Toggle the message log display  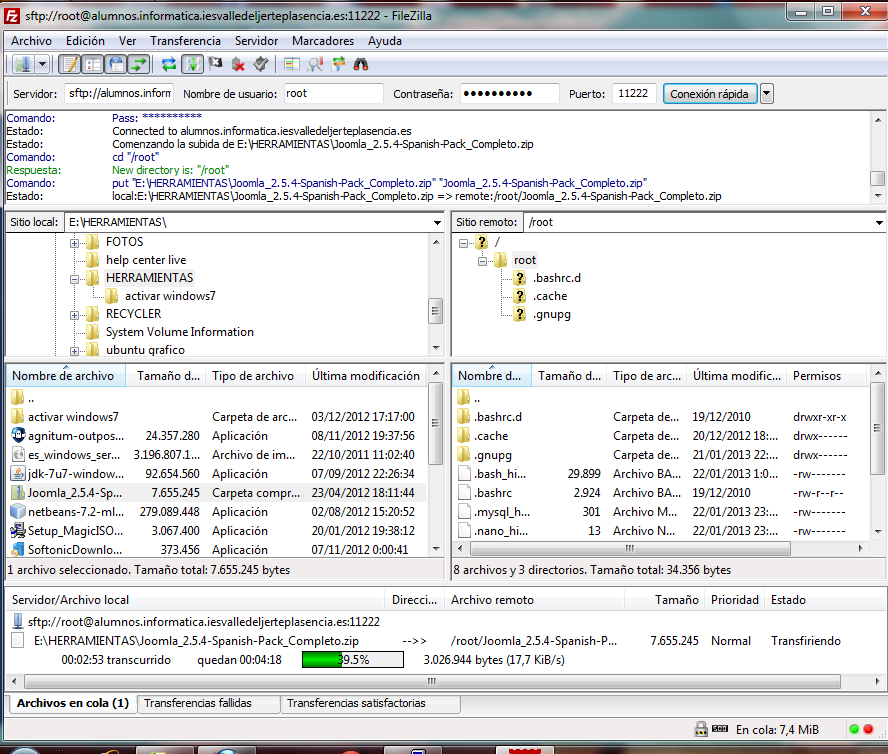tap(69, 64)
